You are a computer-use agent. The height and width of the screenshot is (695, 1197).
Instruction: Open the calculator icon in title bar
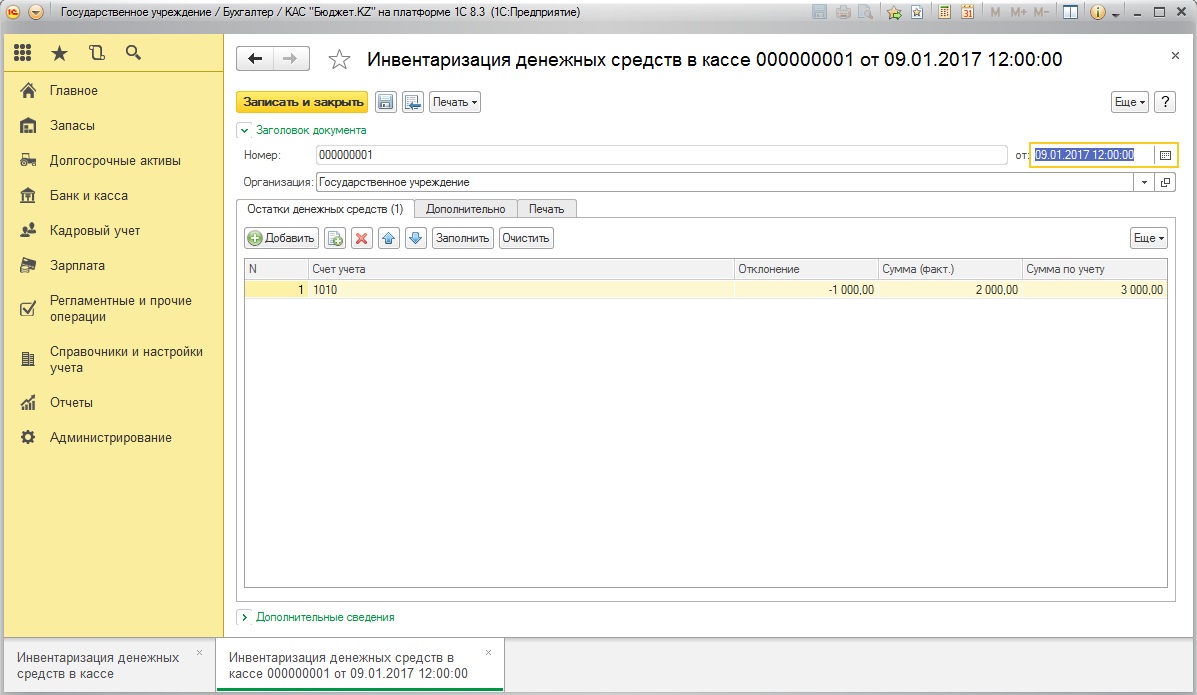point(944,12)
